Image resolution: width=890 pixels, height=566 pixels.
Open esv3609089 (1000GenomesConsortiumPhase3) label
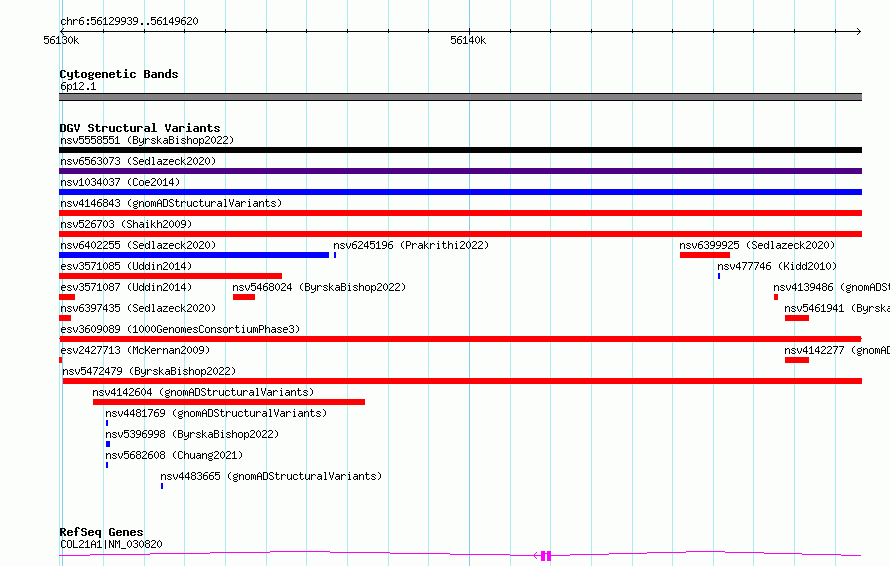pos(180,329)
